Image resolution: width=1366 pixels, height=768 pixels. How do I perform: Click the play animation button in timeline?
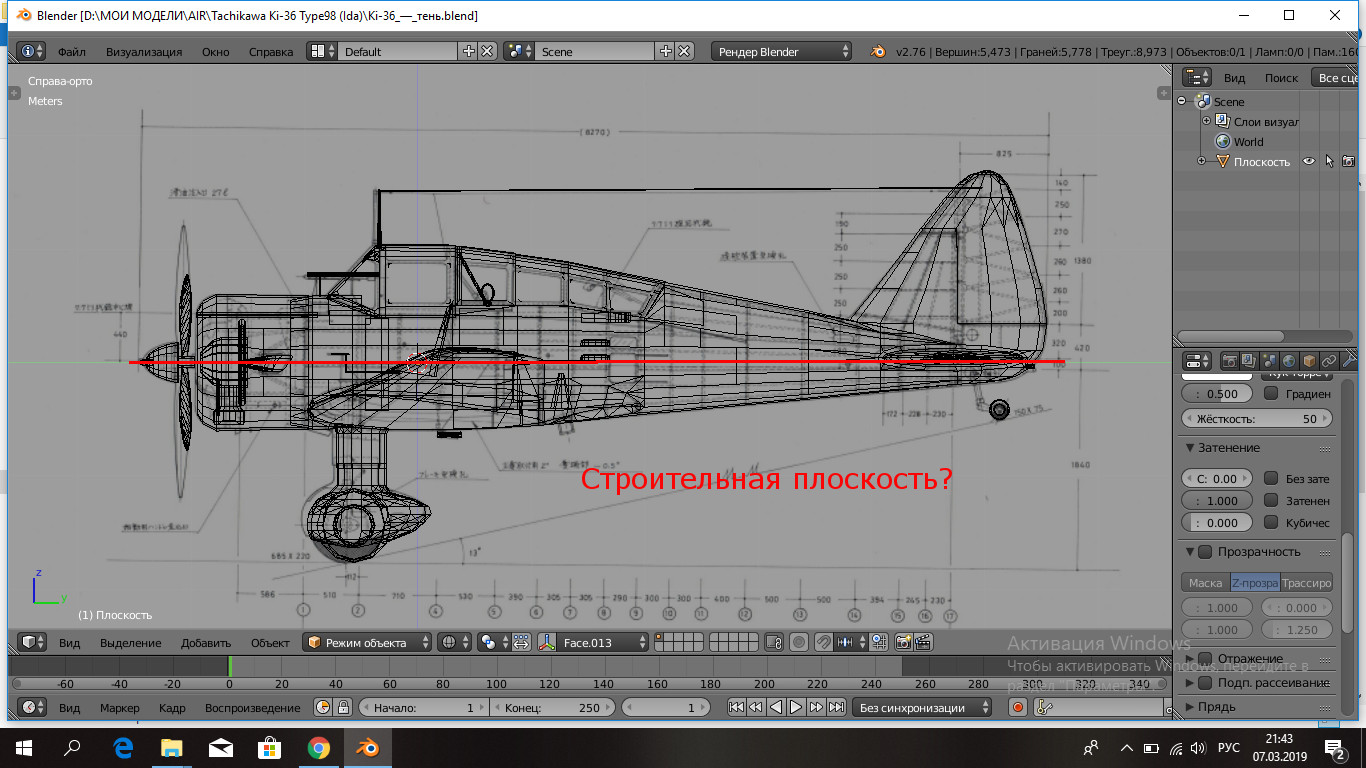point(796,707)
